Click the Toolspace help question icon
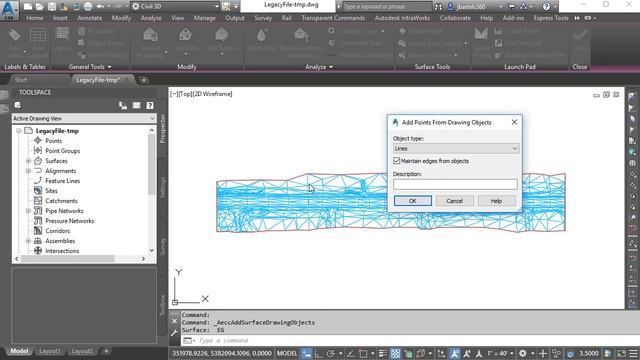Viewport: 640px width, 360px height. 150,105
